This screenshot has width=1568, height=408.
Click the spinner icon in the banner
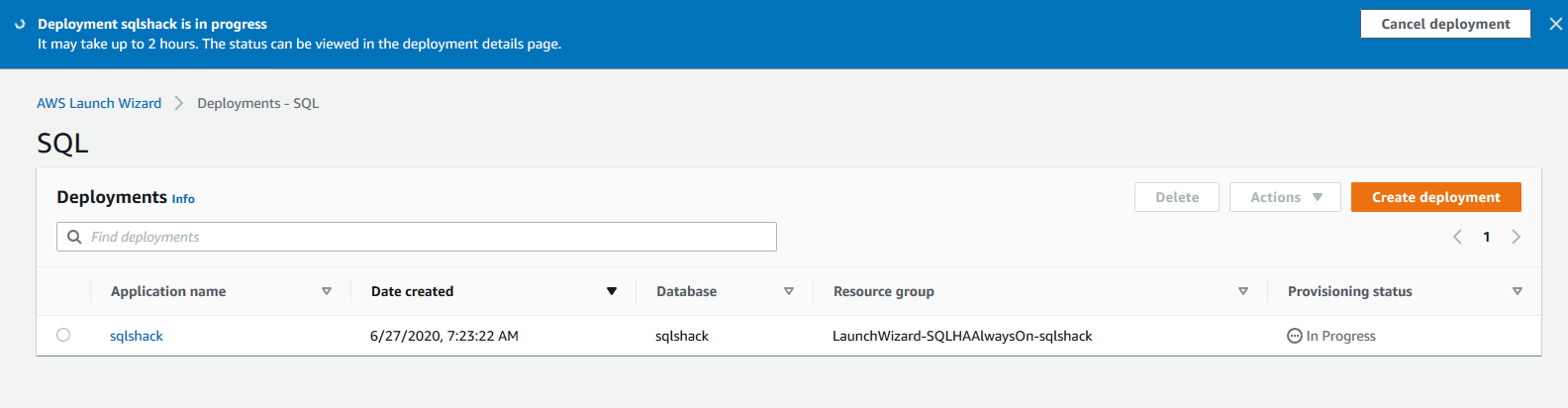[x=20, y=24]
